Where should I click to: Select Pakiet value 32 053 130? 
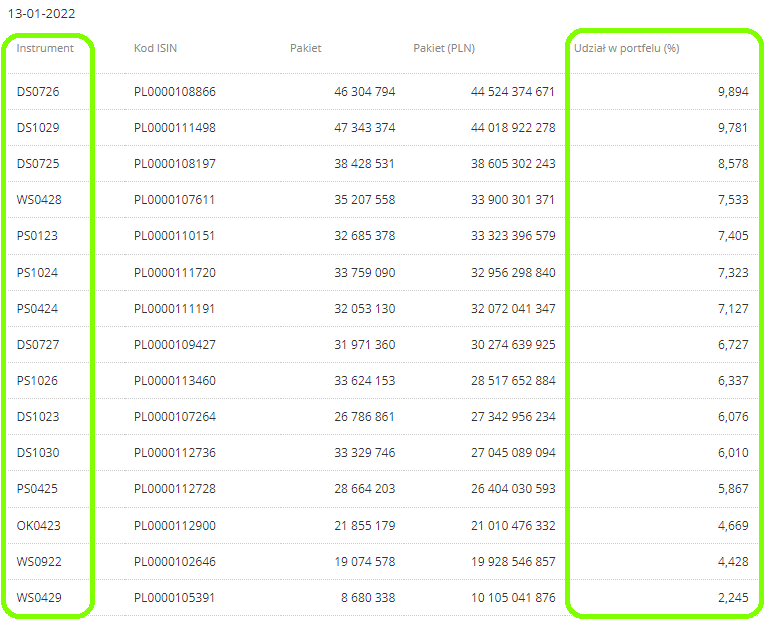(x=364, y=309)
